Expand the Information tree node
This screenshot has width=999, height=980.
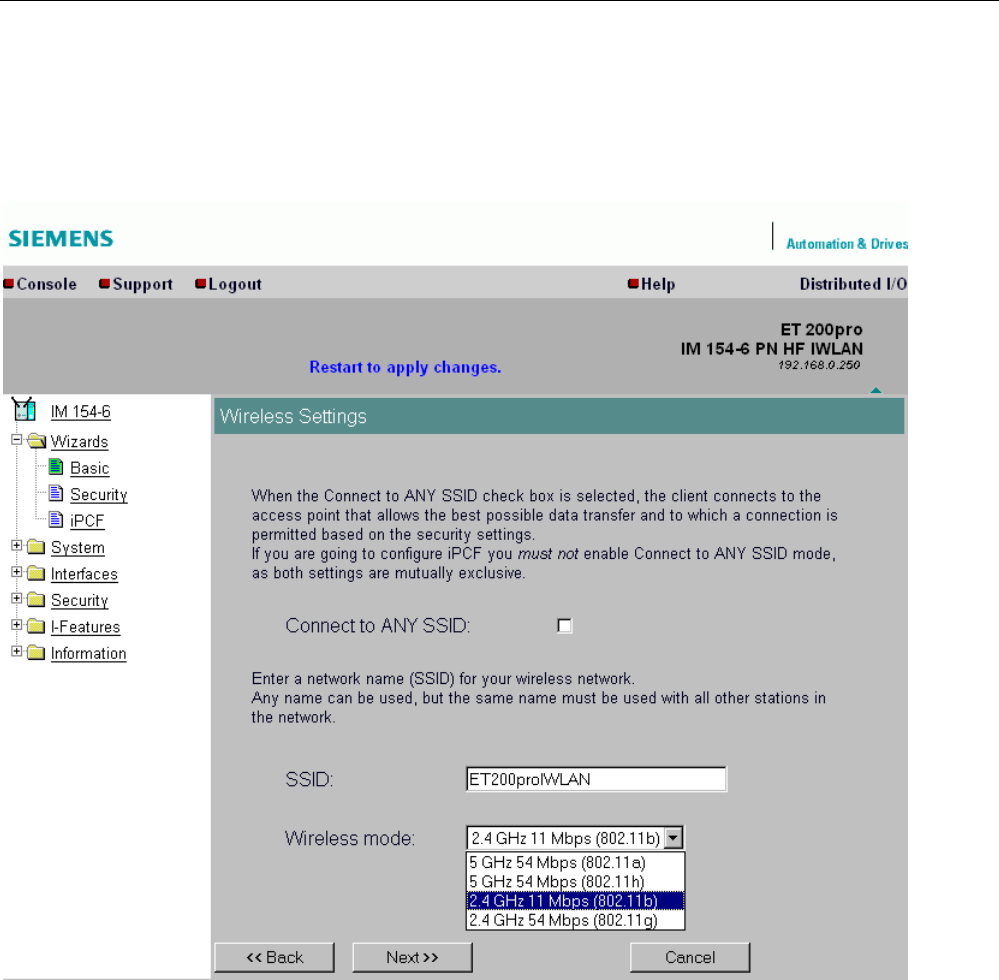pyautogui.click(x=17, y=651)
